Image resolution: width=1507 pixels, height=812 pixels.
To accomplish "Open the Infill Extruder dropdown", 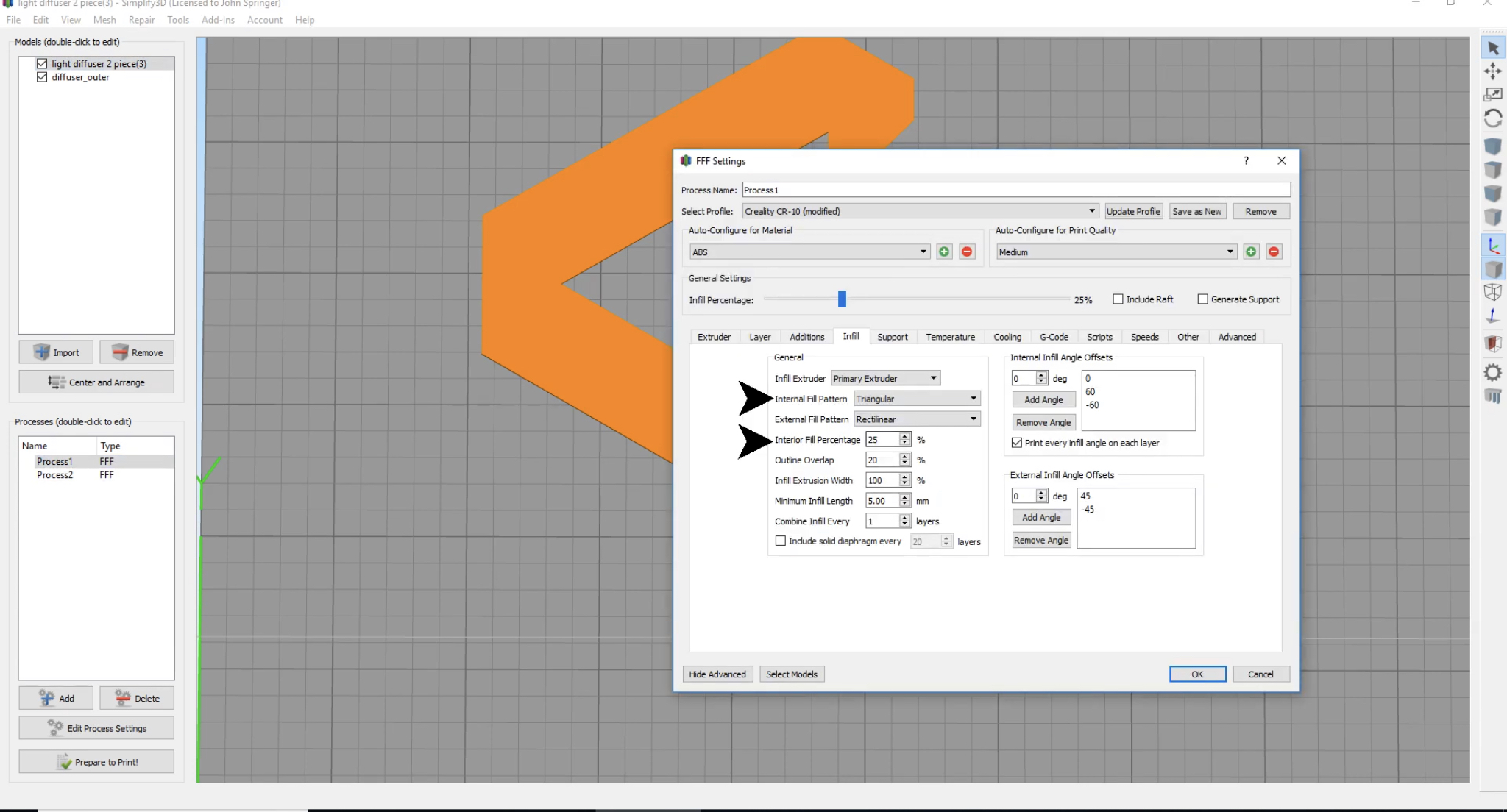I will 886,378.
